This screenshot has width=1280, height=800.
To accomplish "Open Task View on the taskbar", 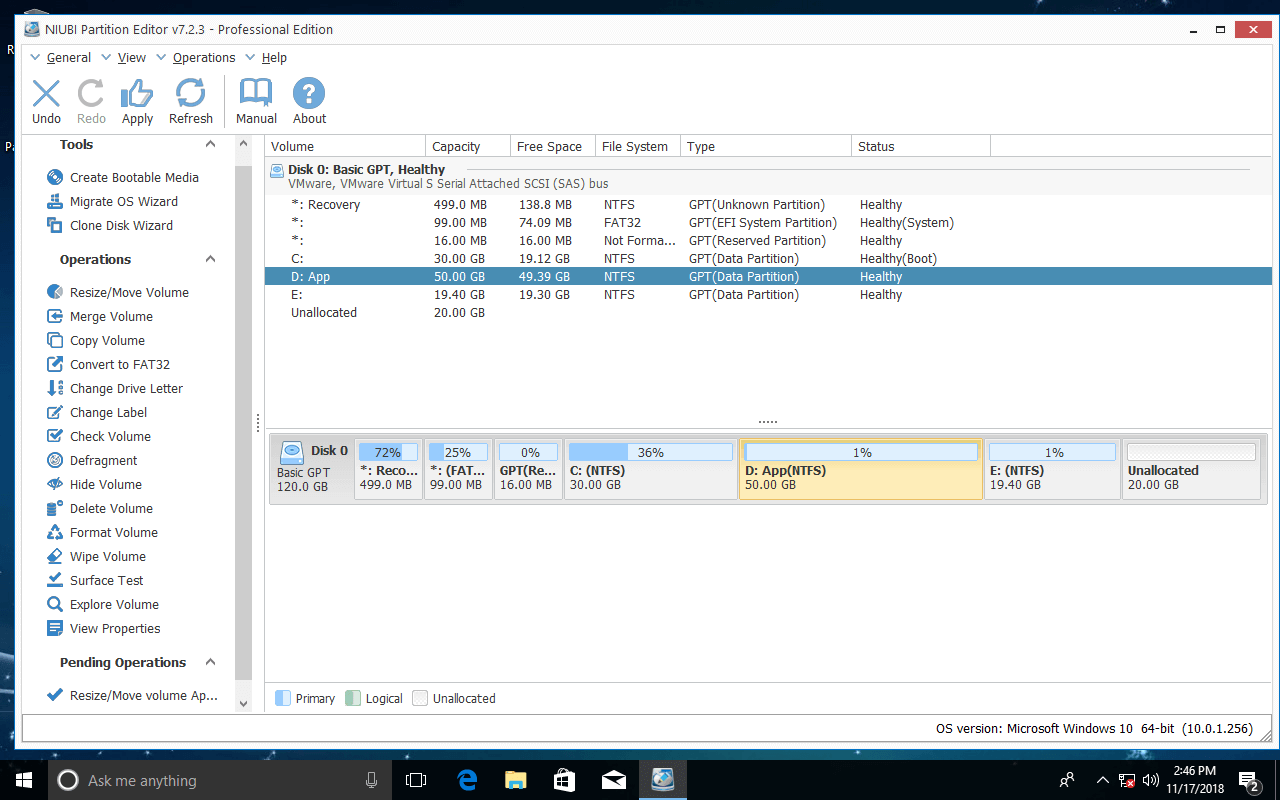I will 416,780.
